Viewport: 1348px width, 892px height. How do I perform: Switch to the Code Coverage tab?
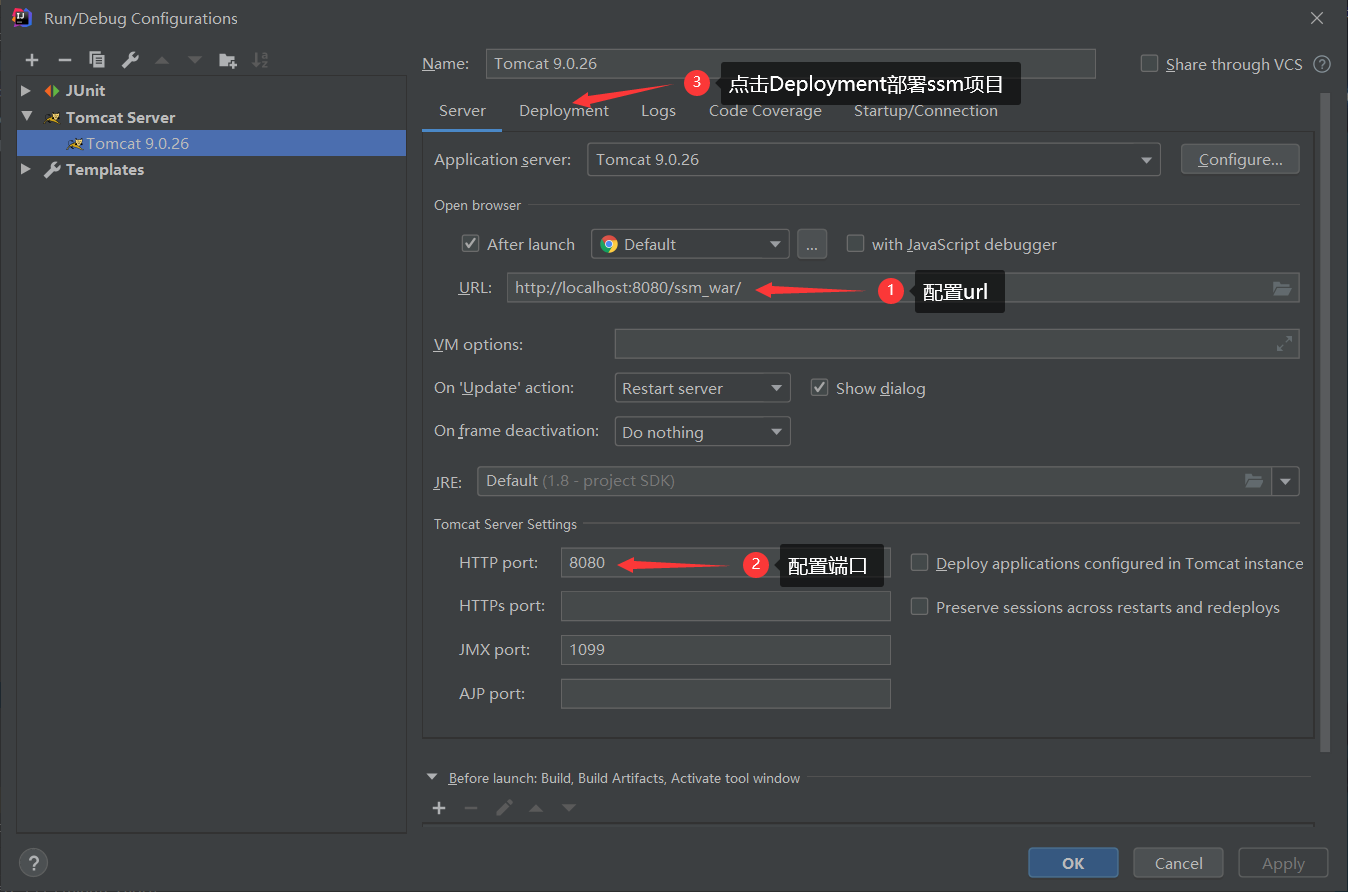(x=765, y=110)
